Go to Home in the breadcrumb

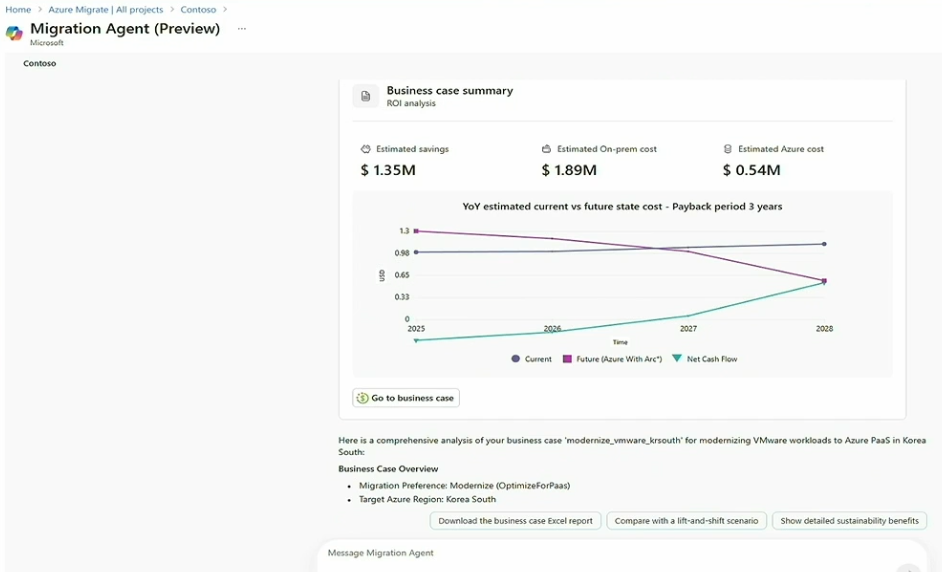18,9
